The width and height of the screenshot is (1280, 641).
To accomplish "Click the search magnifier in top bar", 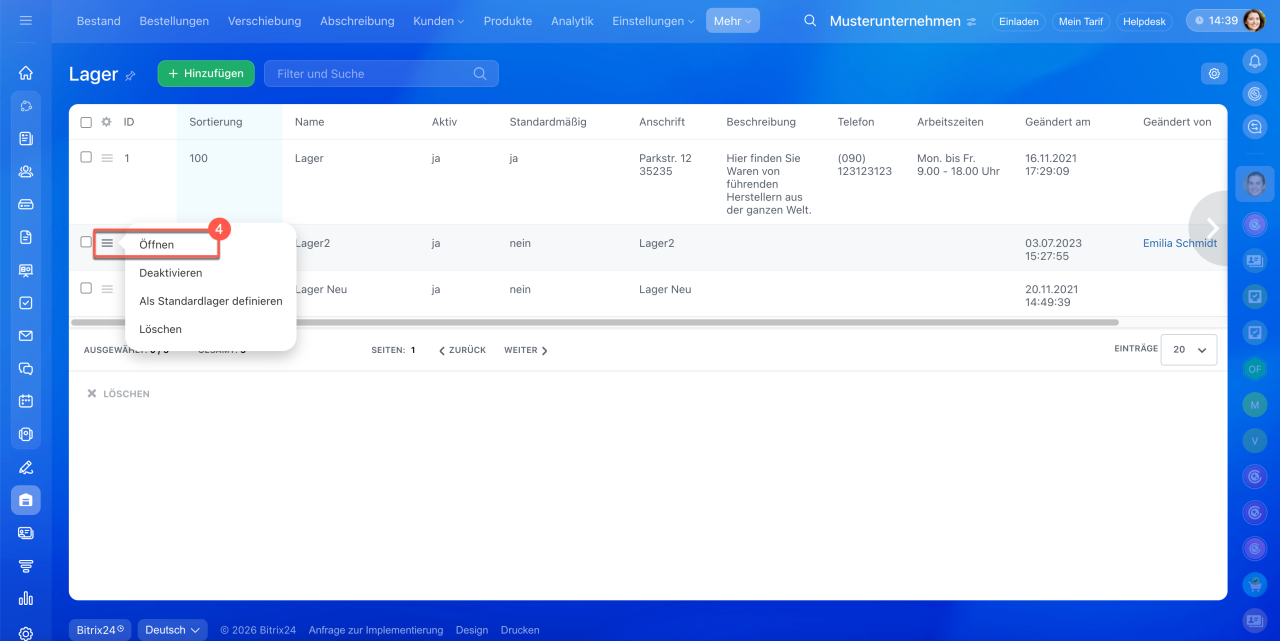I will pos(810,21).
